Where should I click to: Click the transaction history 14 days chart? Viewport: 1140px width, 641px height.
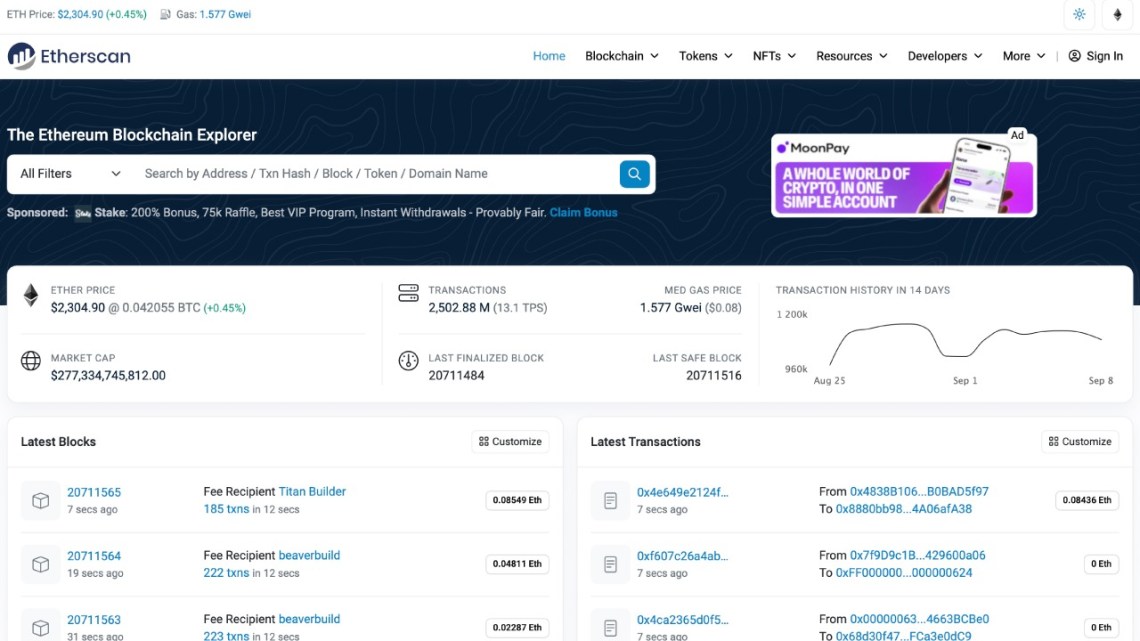click(944, 346)
